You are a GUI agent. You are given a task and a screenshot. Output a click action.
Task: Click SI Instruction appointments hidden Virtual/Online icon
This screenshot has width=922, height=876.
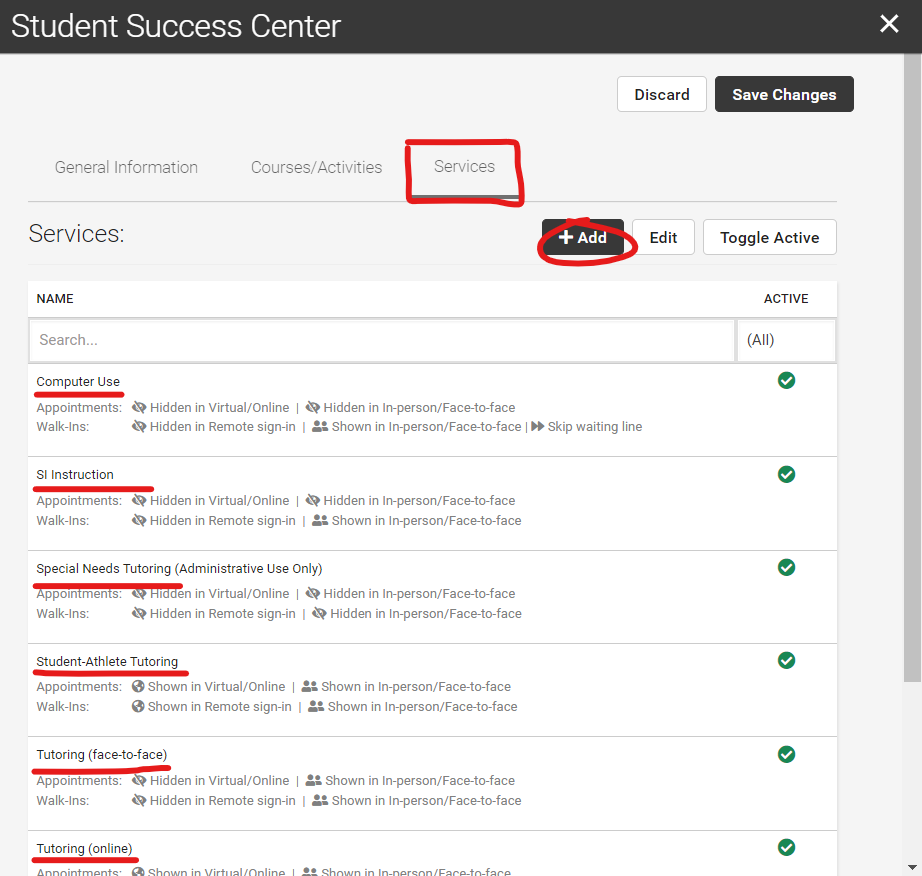[x=139, y=500]
